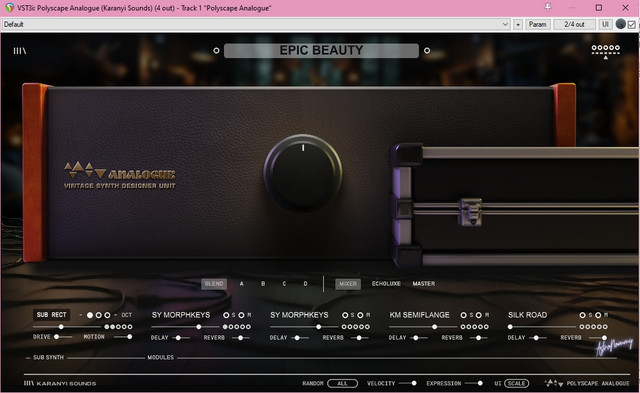Adjust the VELOCITY slider
The image size is (640, 393).
pyautogui.click(x=408, y=383)
